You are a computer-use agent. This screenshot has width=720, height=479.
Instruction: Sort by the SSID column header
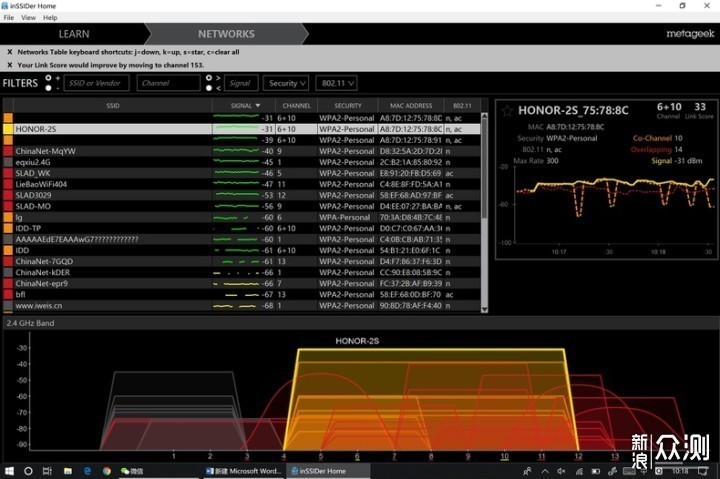pyautogui.click(x=113, y=106)
